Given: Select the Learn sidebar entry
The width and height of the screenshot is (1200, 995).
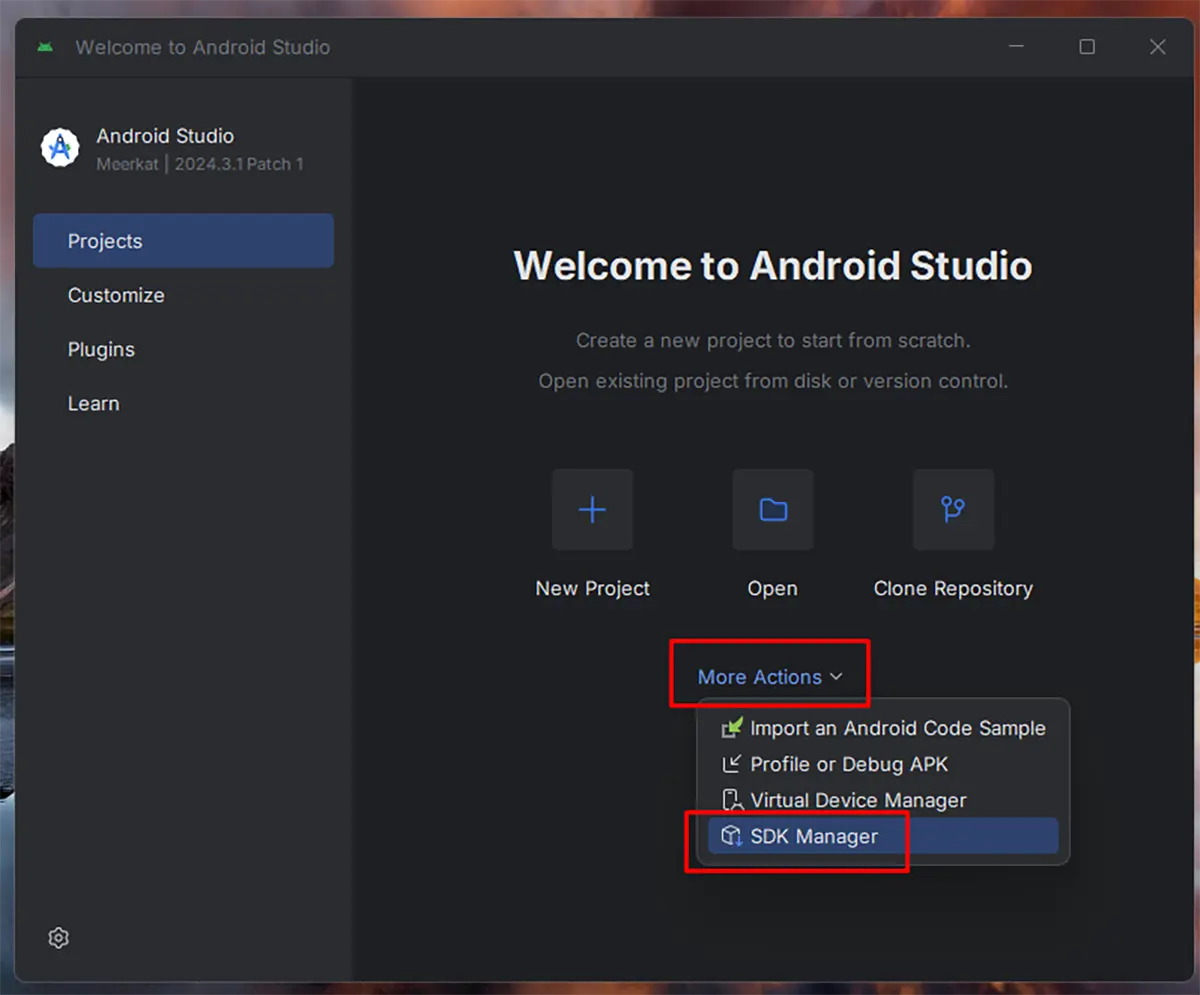Looking at the screenshot, I should point(93,403).
